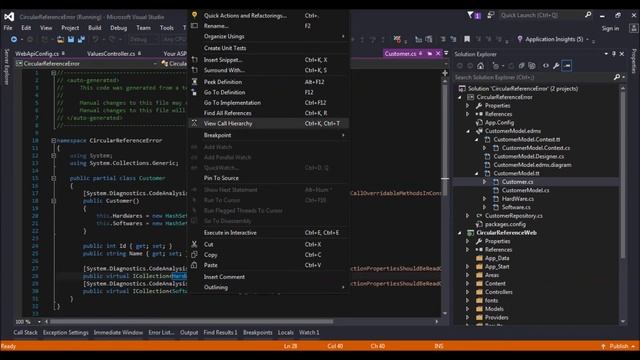
Task: Click Solution Explorer Home icon
Action: (x=480, y=65)
